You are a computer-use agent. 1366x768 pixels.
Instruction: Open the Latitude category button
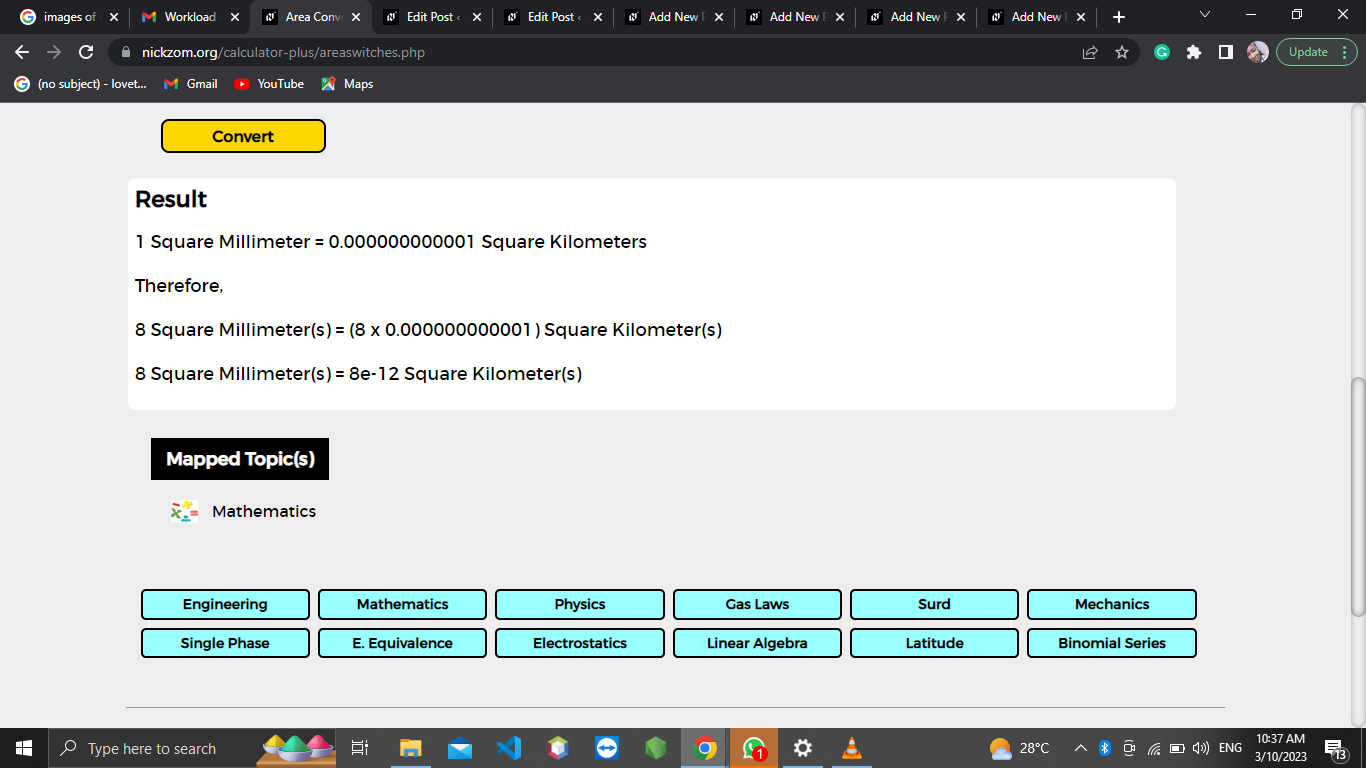point(934,643)
